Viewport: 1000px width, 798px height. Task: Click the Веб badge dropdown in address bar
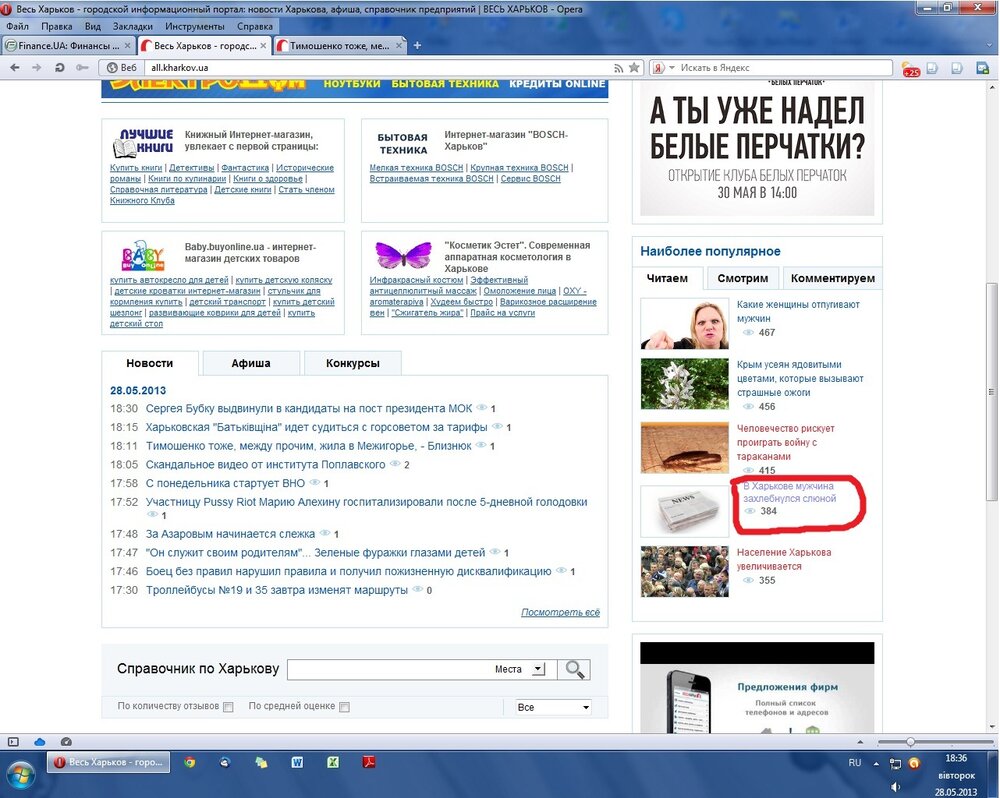(x=121, y=68)
